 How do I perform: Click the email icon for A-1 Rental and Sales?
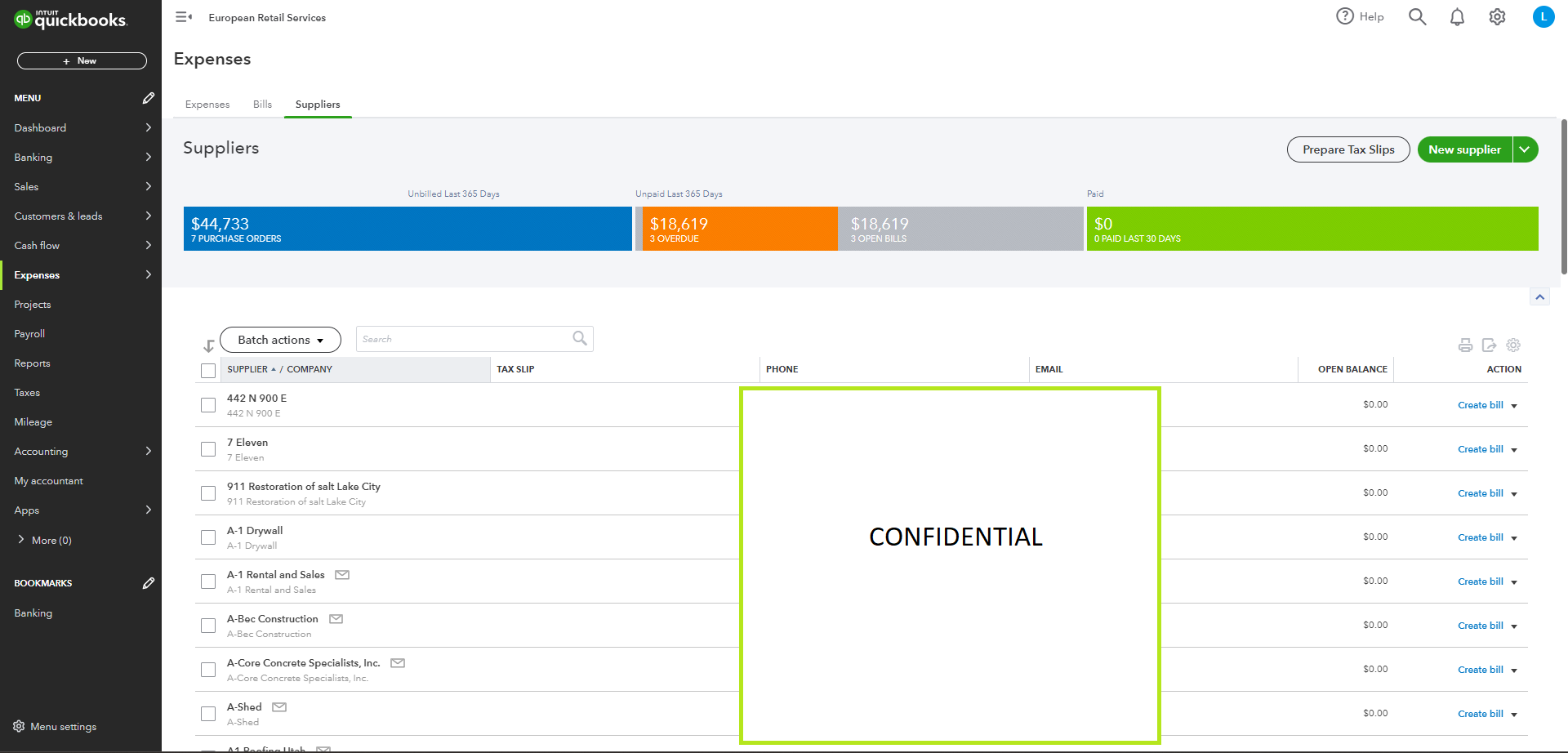coord(342,575)
